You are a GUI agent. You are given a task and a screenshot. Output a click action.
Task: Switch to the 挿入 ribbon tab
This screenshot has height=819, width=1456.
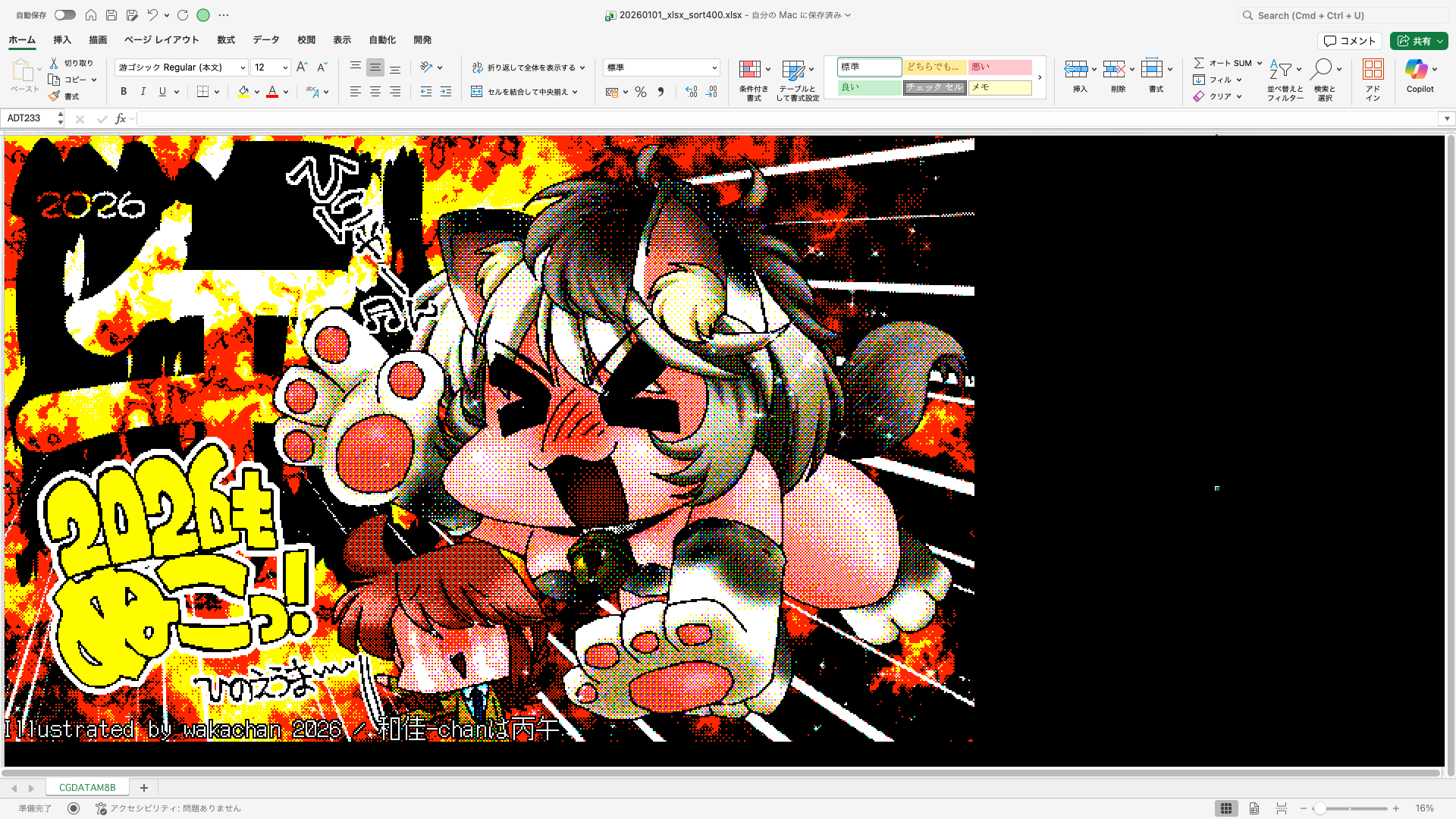[x=61, y=39]
